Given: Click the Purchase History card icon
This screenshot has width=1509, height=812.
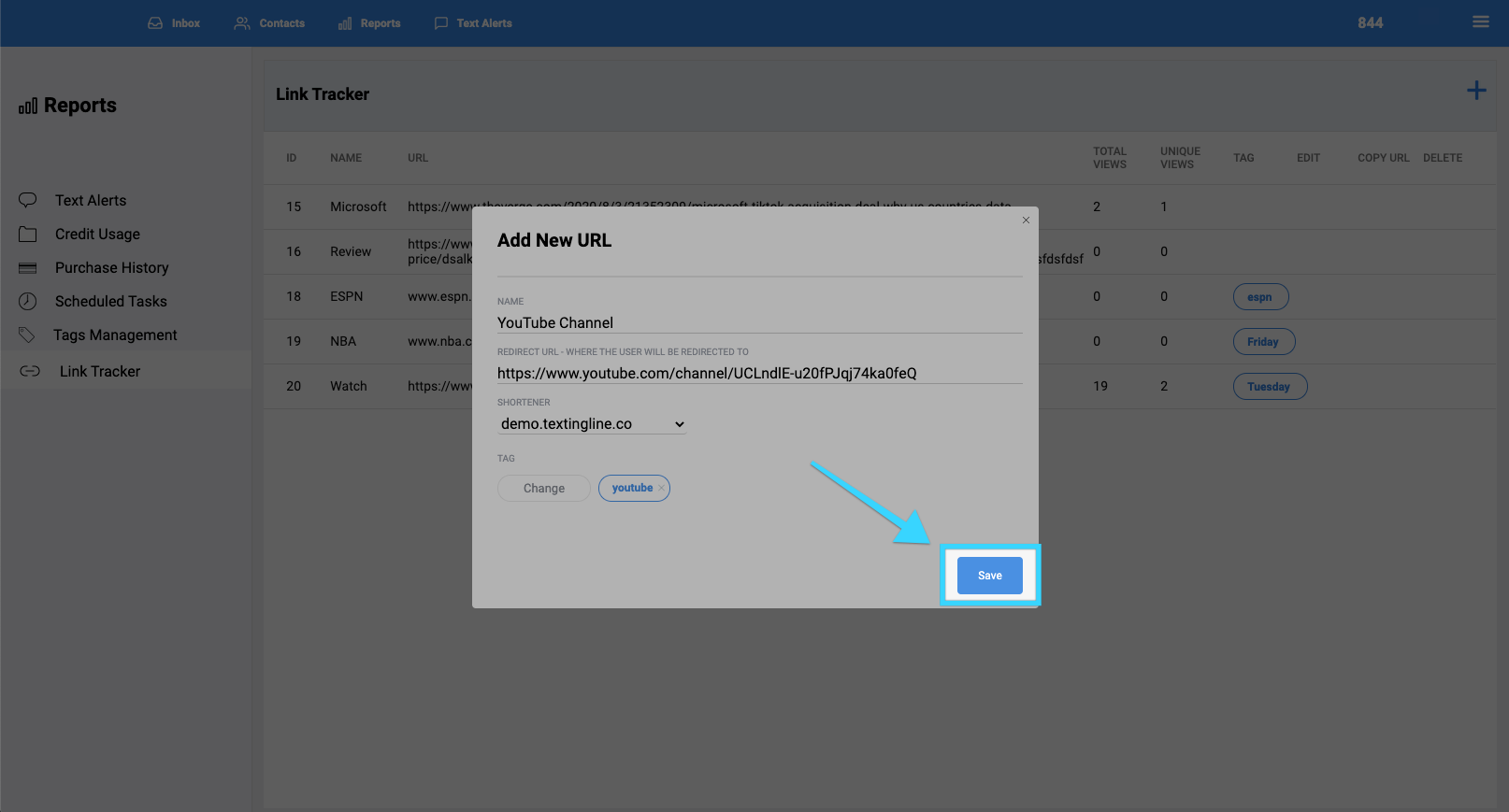Looking at the screenshot, I should coord(28,268).
